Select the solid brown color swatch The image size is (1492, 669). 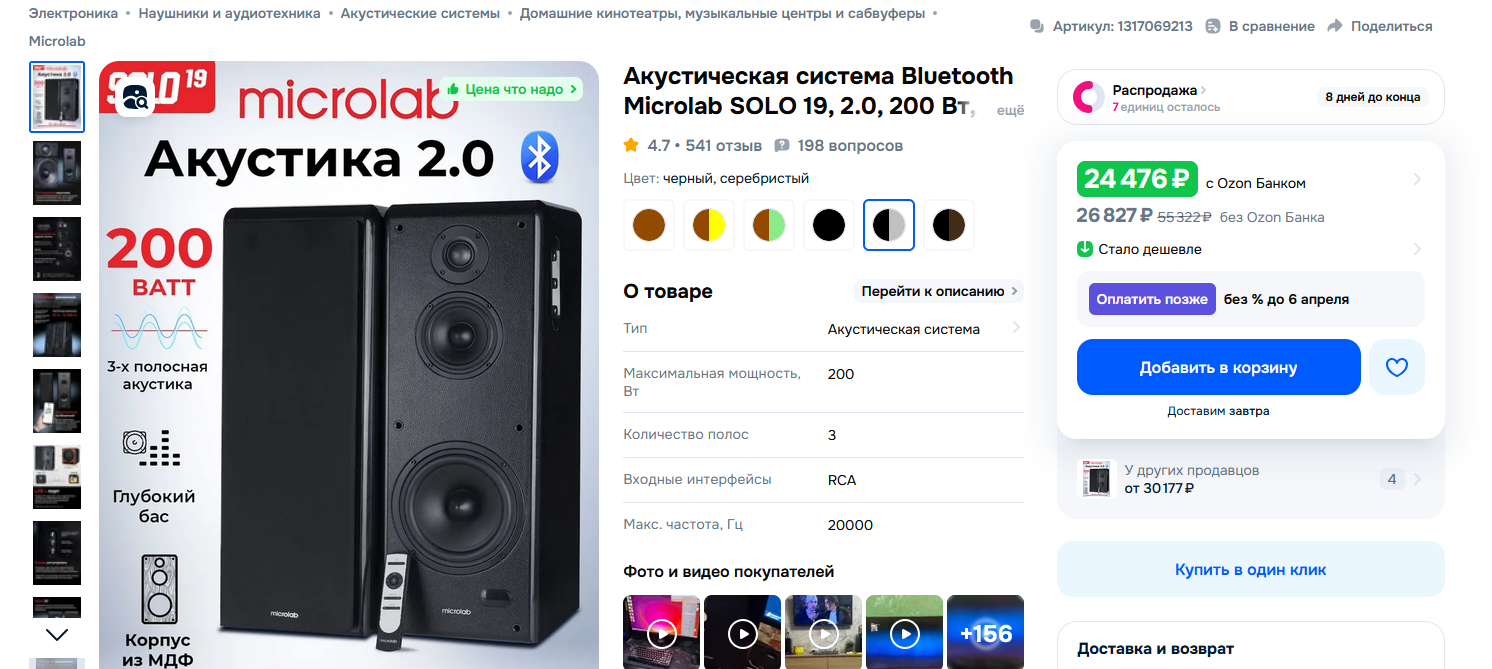[649, 225]
